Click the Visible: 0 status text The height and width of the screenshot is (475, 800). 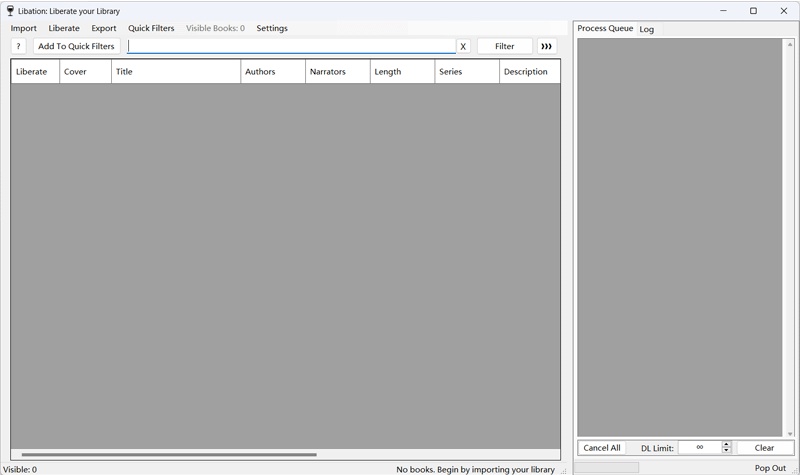click(x=20, y=469)
